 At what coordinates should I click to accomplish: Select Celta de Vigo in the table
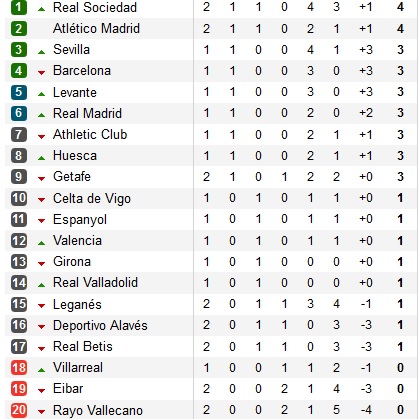pyautogui.click(x=92, y=199)
